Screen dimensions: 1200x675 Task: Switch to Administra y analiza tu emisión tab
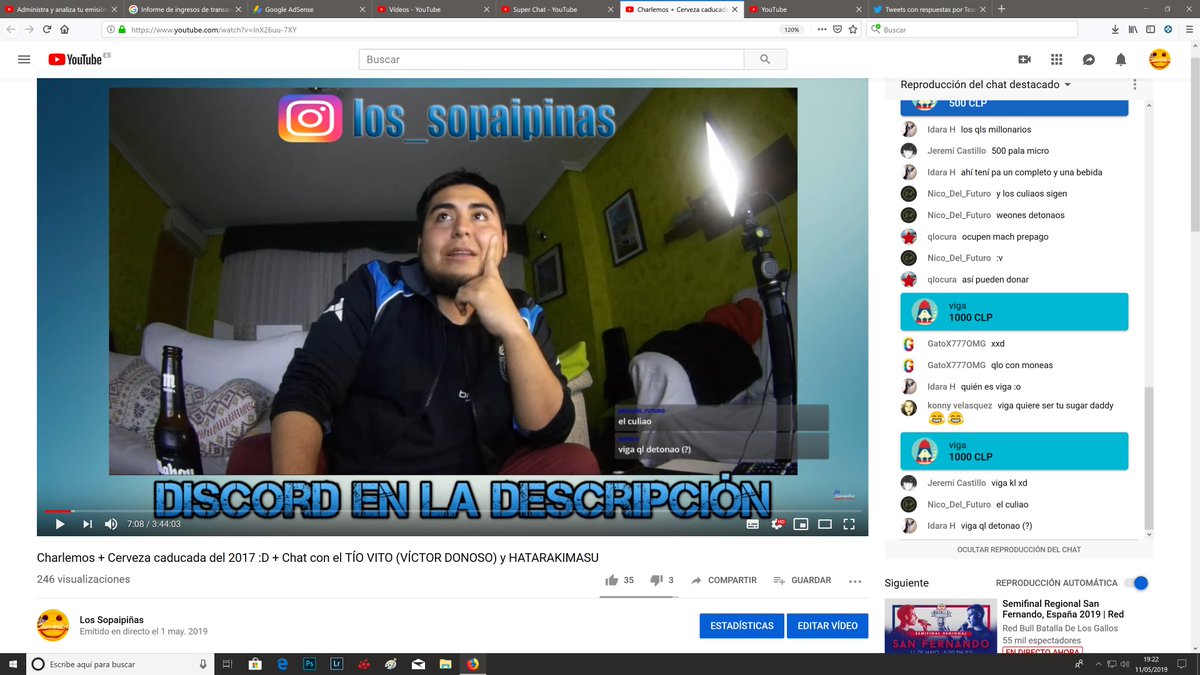point(60,9)
